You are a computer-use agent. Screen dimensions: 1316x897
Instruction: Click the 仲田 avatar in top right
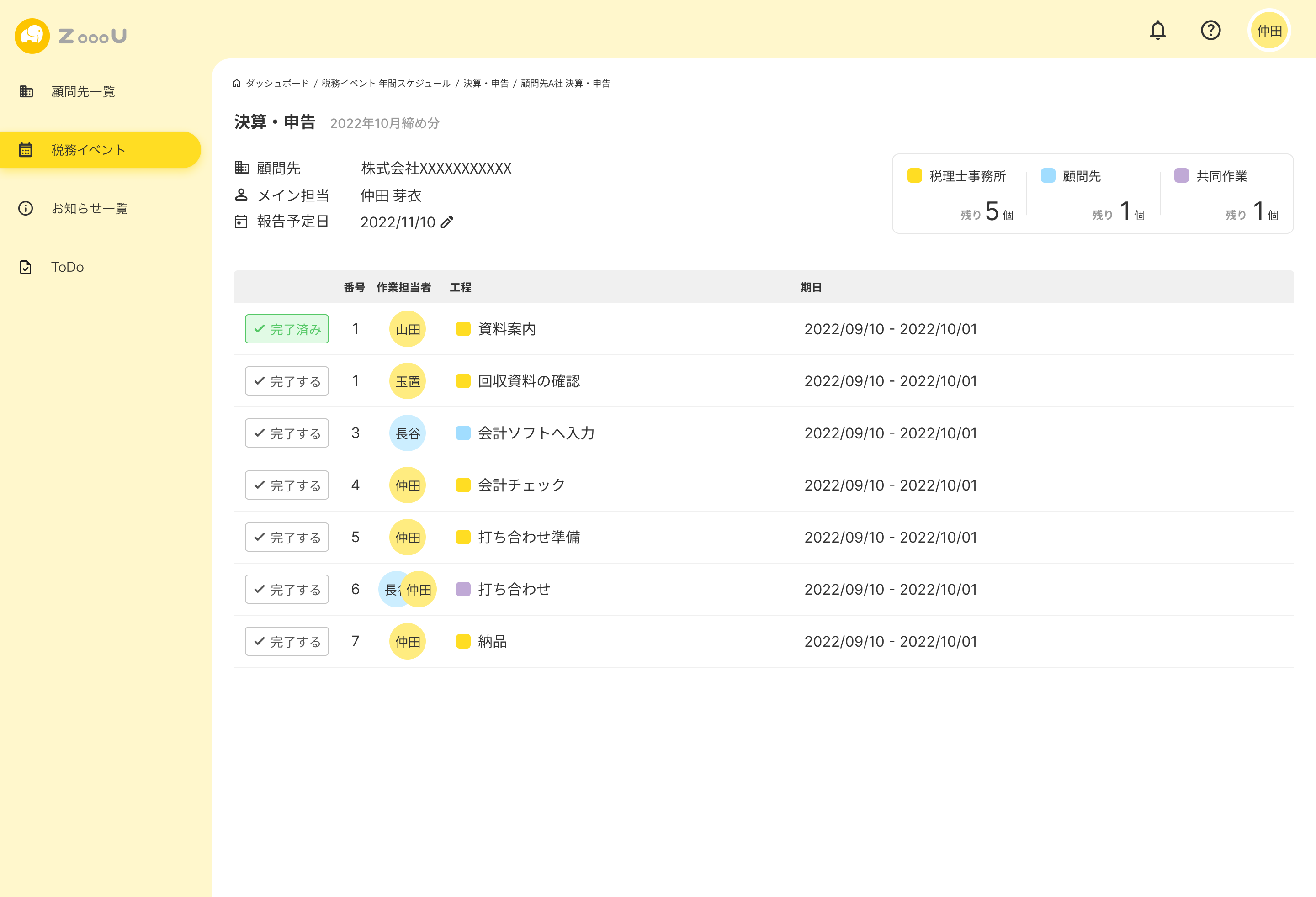click(x=1269, y=31)
